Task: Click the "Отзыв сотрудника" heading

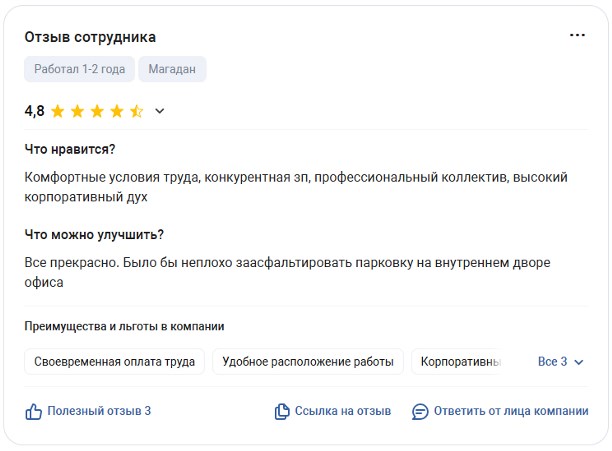Action: pyautogui.click(x=90, y=37)
